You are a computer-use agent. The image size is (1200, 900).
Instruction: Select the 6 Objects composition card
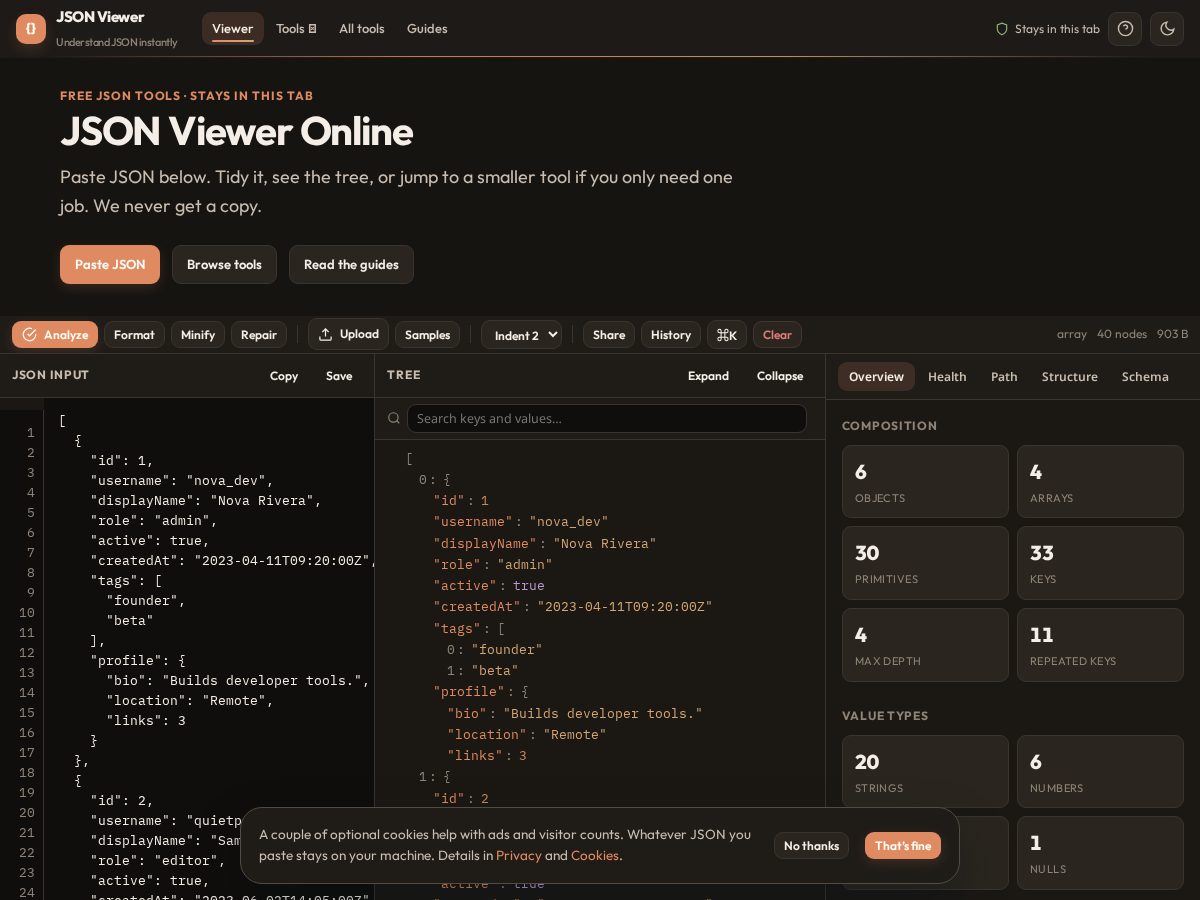pyautogui.click(x=925, y=481)
